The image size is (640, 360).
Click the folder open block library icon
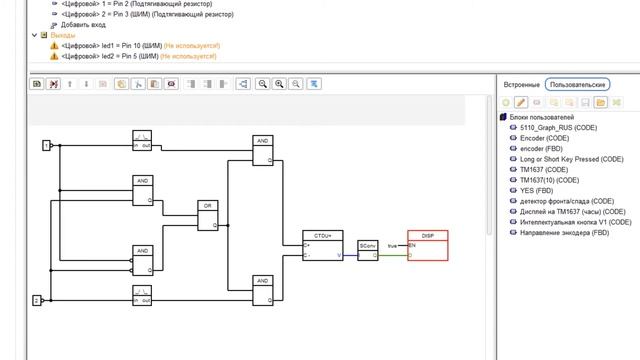pyautogui.click(x=601, y=102)
